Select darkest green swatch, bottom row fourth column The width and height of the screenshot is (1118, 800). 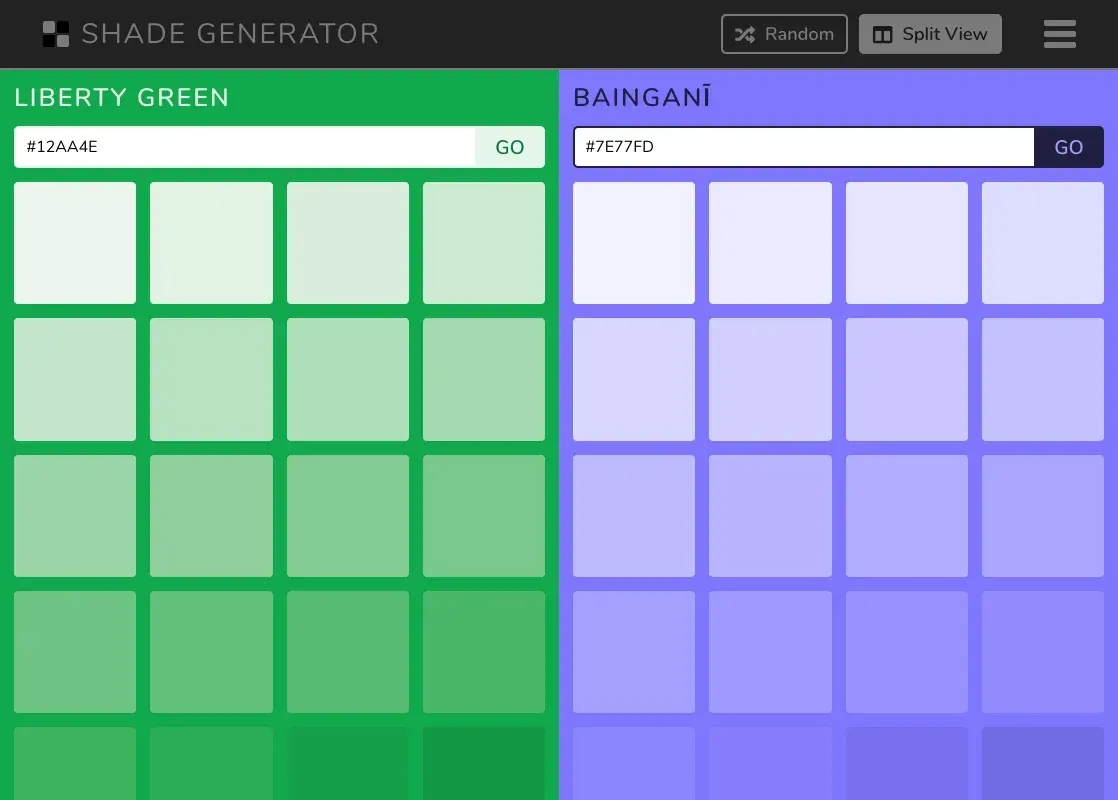[x=484, y=764]
